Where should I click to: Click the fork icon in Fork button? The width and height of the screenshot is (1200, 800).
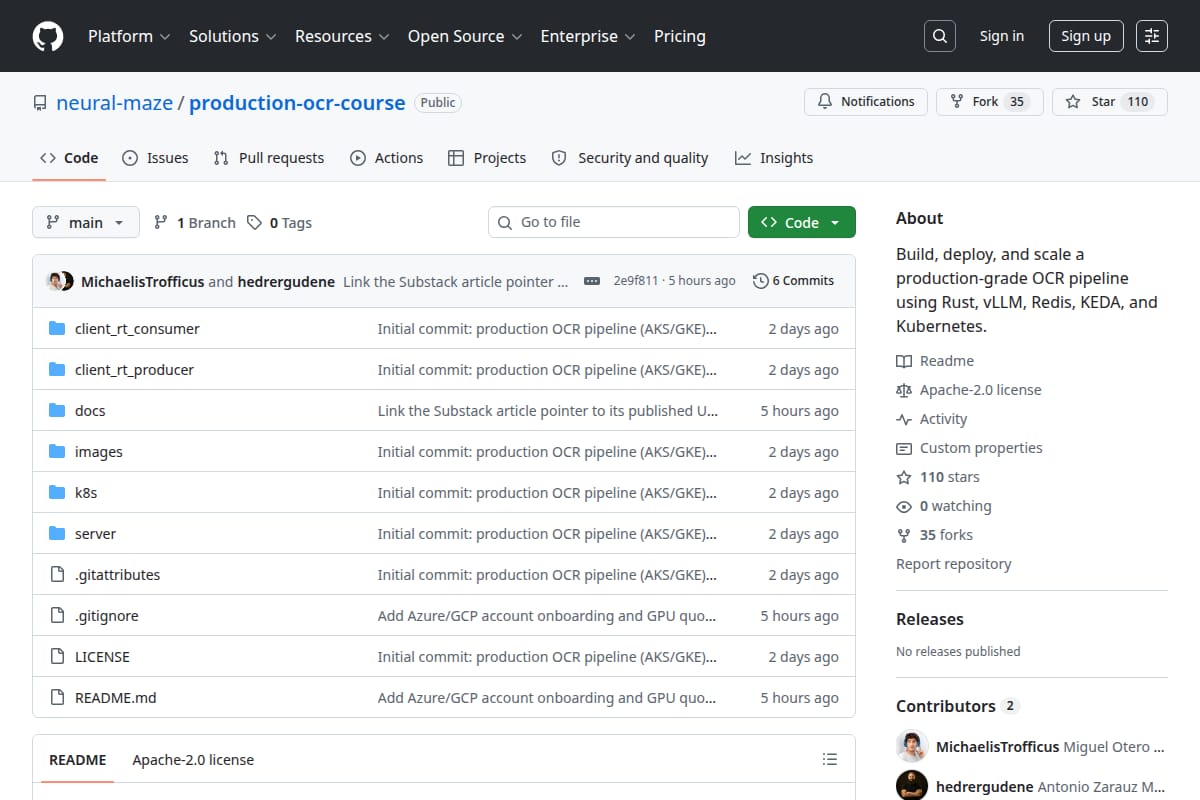[957, 102]
